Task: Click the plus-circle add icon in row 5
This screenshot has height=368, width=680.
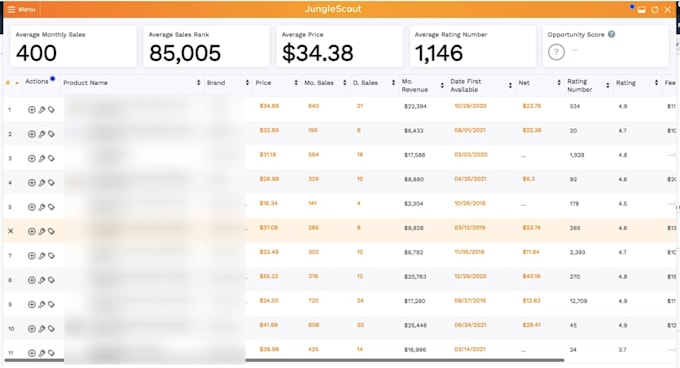Action: [32, 207]
